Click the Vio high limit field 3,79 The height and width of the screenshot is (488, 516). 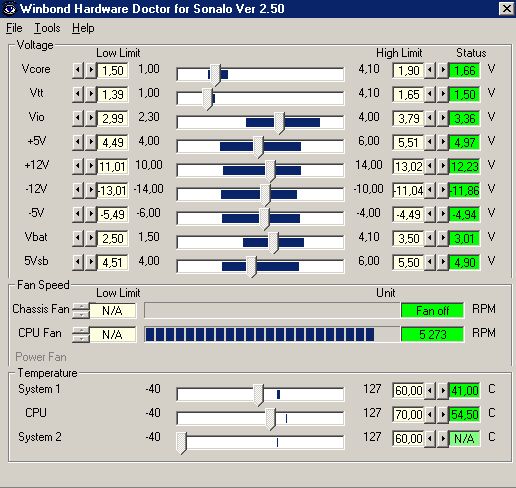pos(408,118)
